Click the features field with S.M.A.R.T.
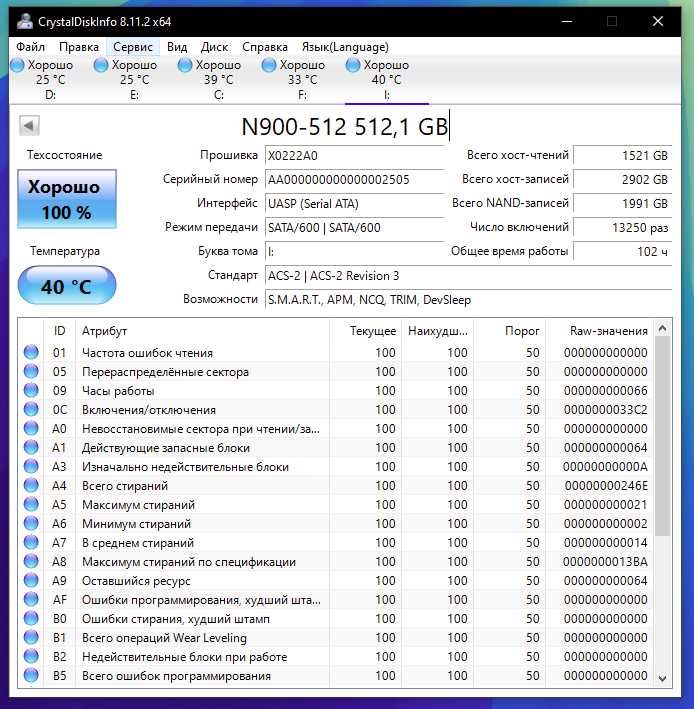694x709 pixels. (468, 300)
